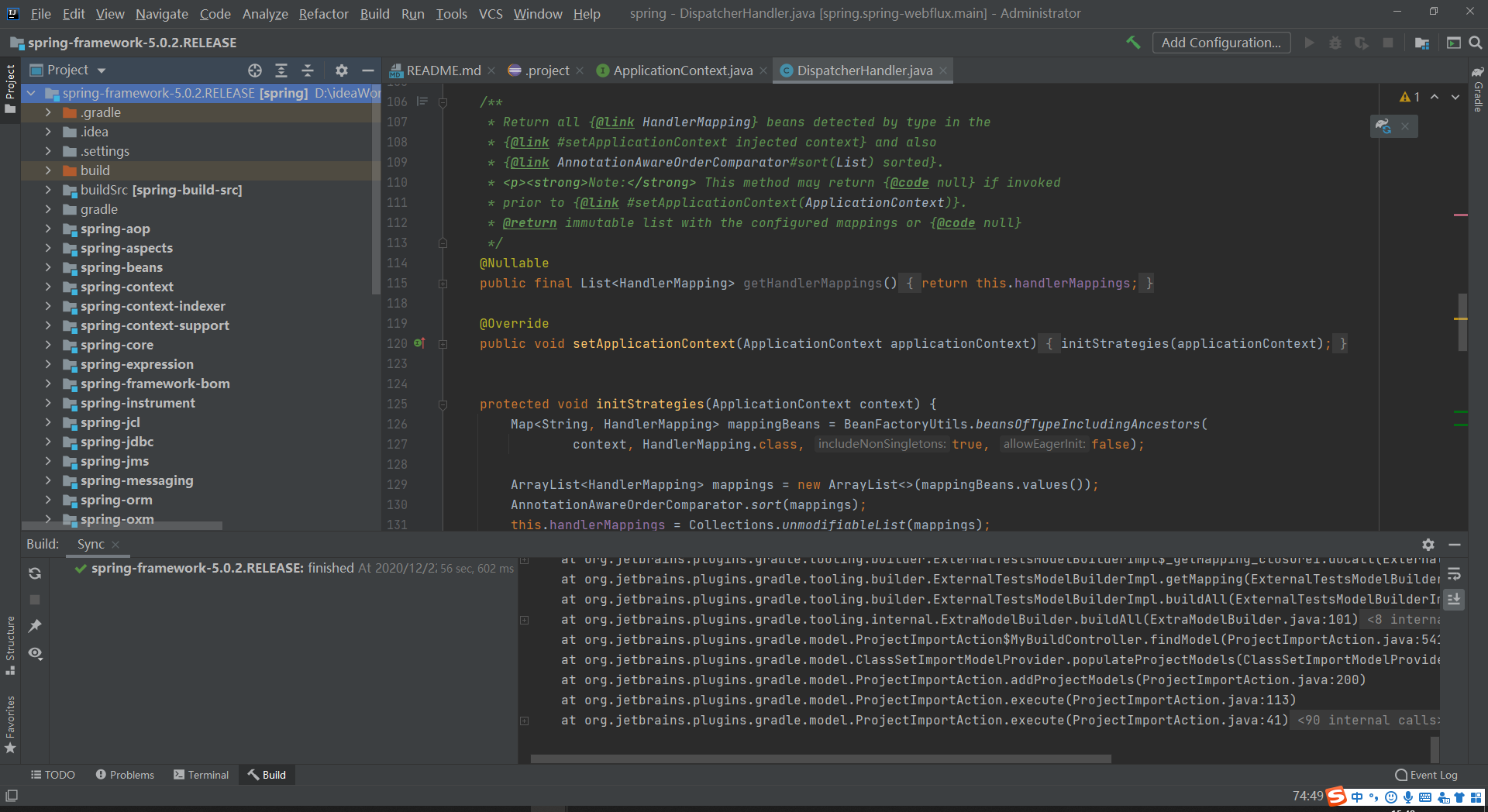Toggle soft-wrap in the Build output
Screen dimensions: 1488x812
(1455, 574)
